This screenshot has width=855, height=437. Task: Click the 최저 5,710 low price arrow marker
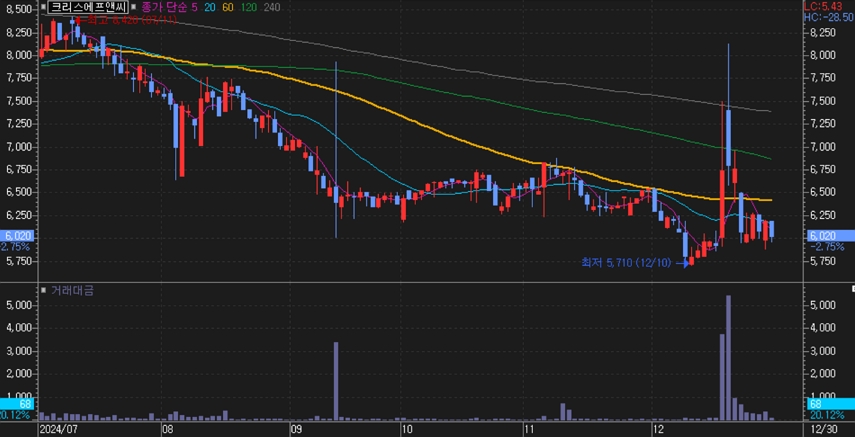click(682, 263)
